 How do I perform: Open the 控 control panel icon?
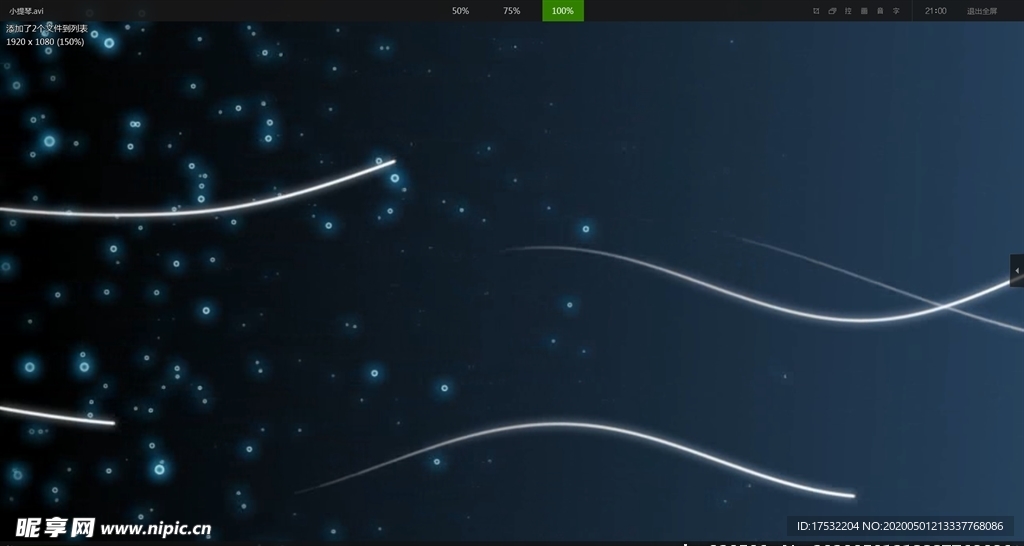click(x=848, y=11)
